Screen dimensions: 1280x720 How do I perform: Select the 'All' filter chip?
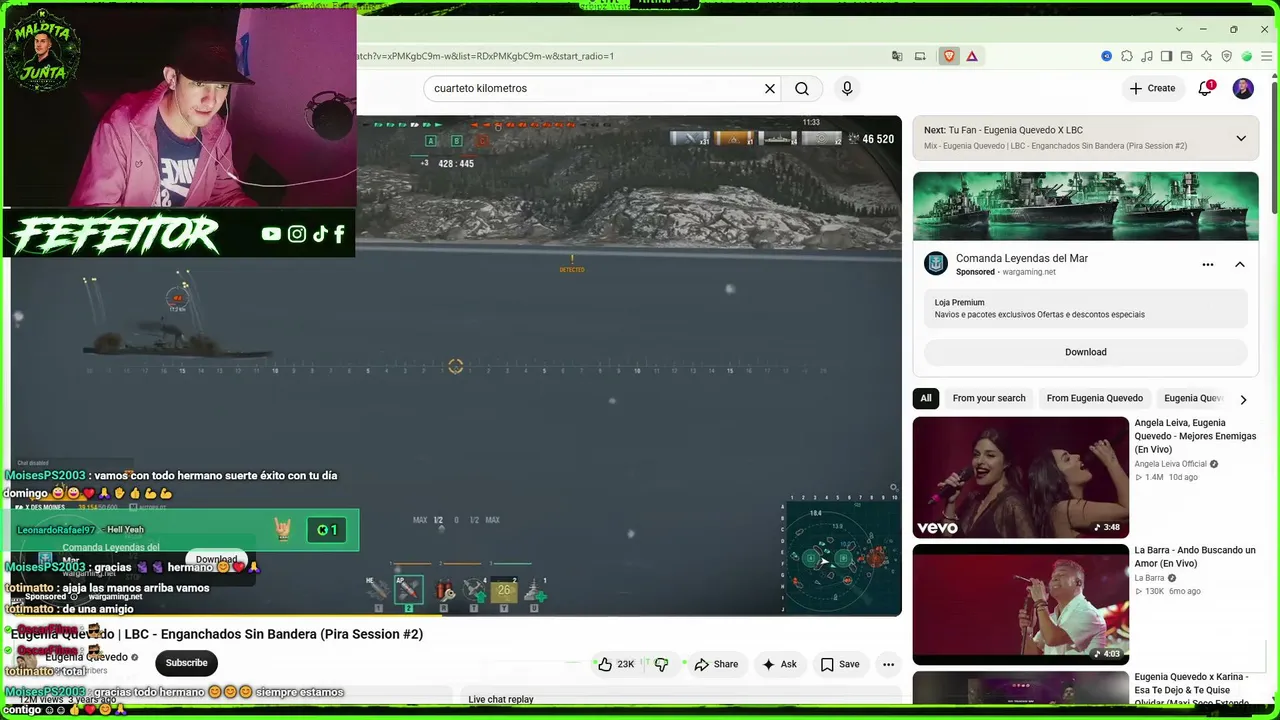pos(926,398)
